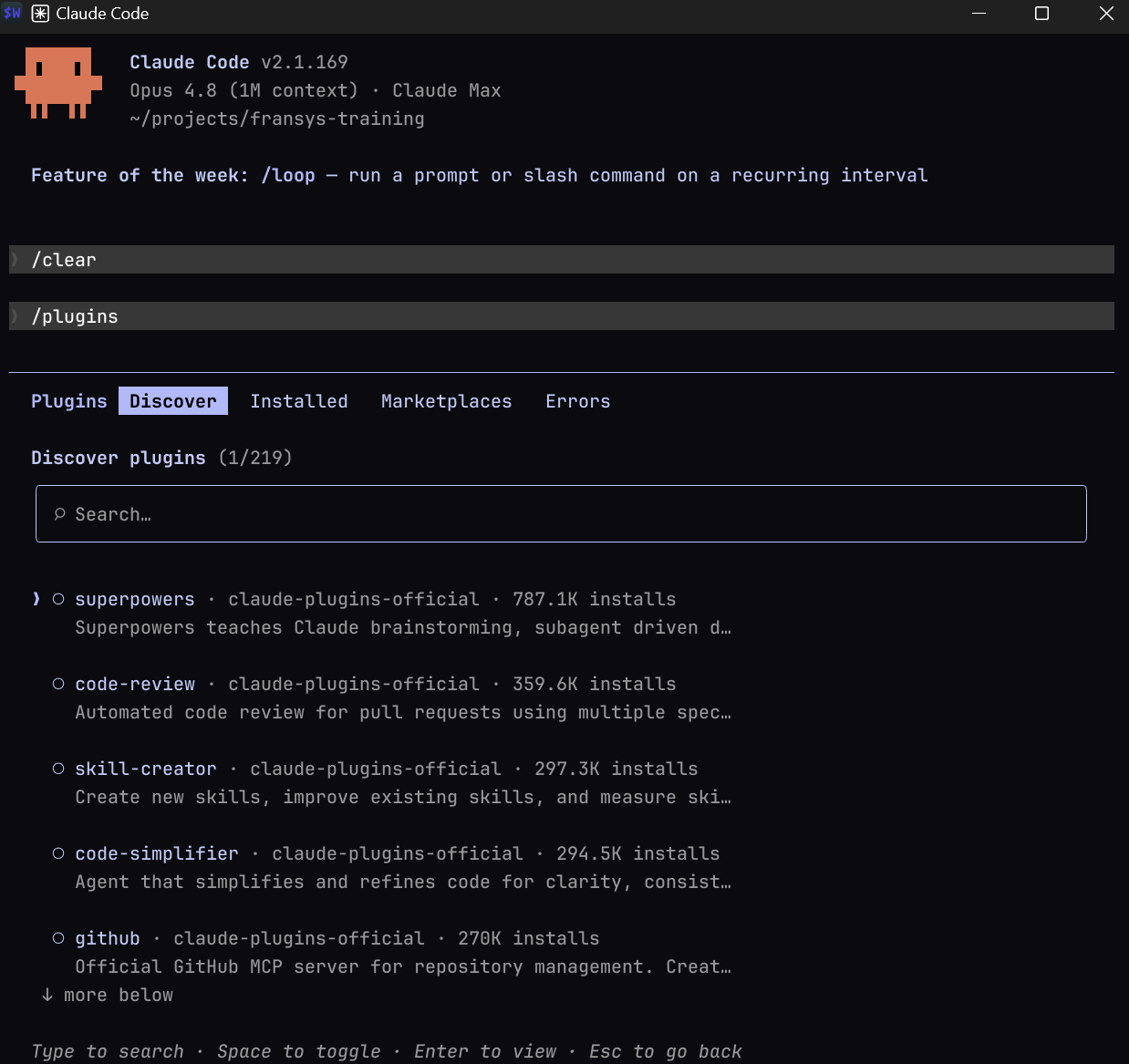Viewport: 1129px width, 1064px height.
Task: Click the '359.6K installs' count
Action: click(x=595, y=684)
